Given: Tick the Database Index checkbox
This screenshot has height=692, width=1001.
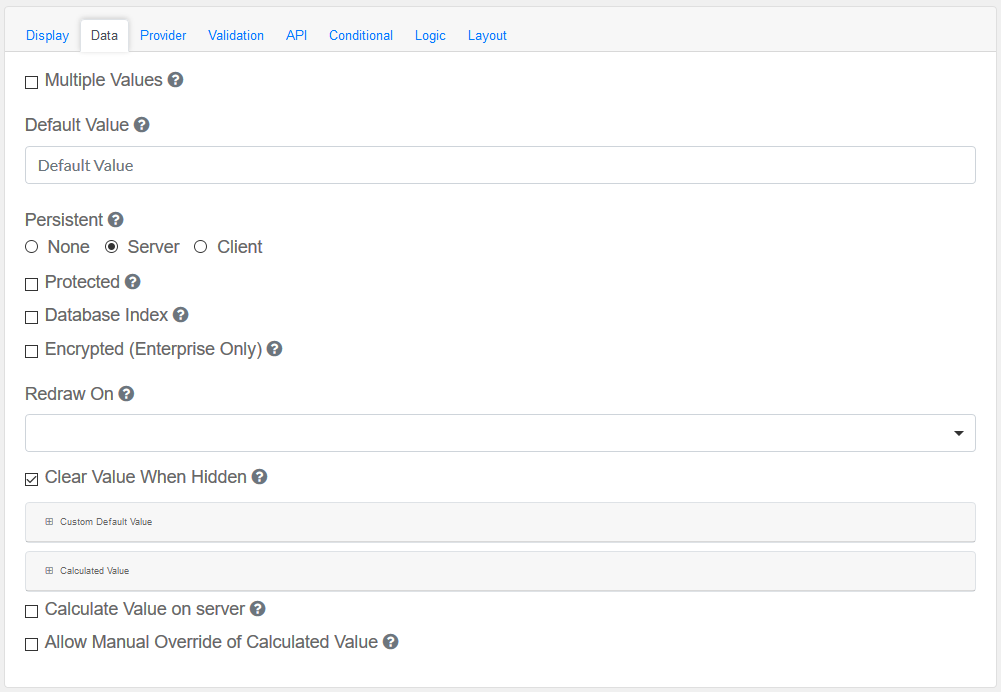Looking at the screenshot, I should pos(32,317).
